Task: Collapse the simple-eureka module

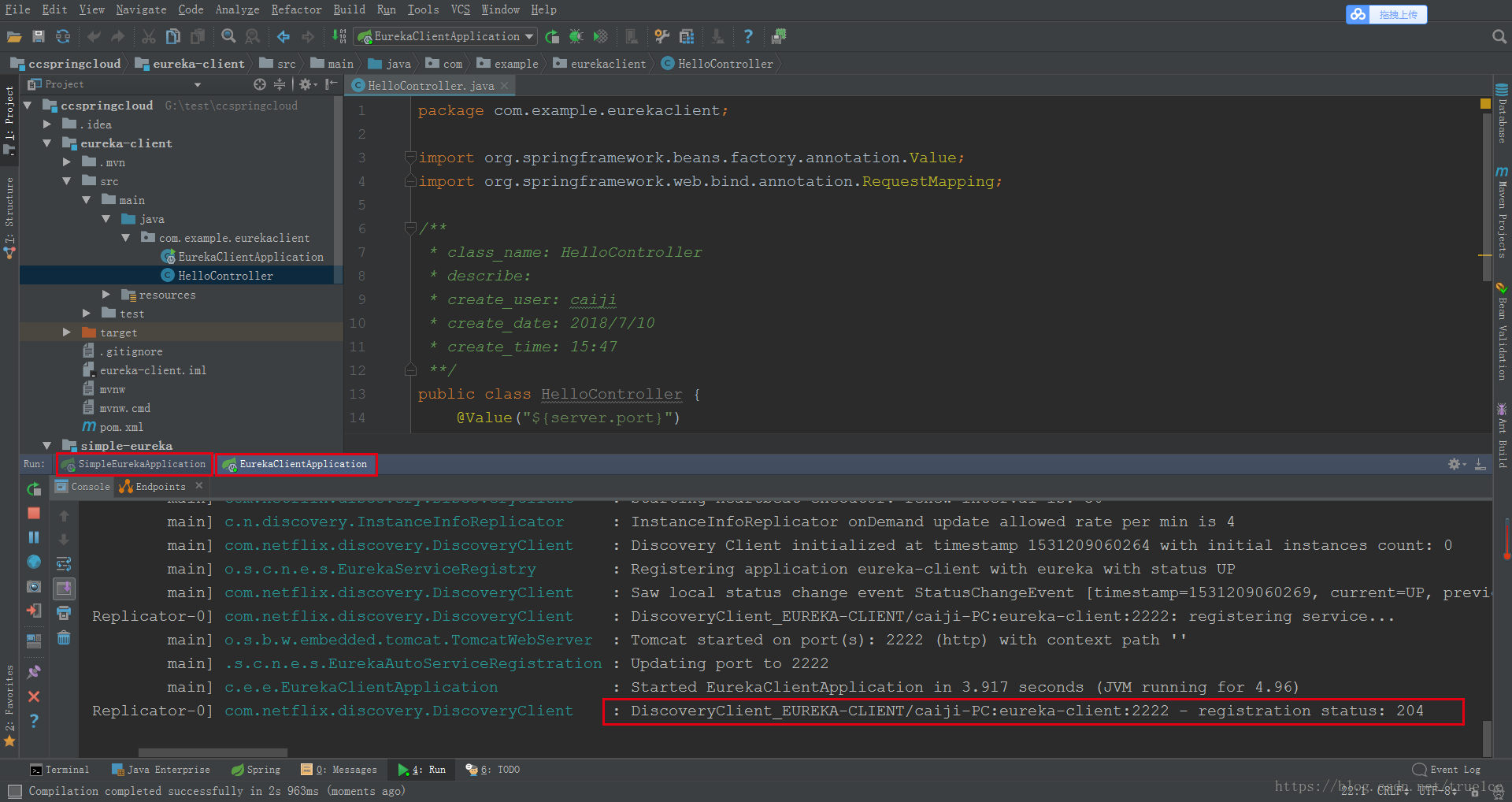Action: (x=47, y=445)
